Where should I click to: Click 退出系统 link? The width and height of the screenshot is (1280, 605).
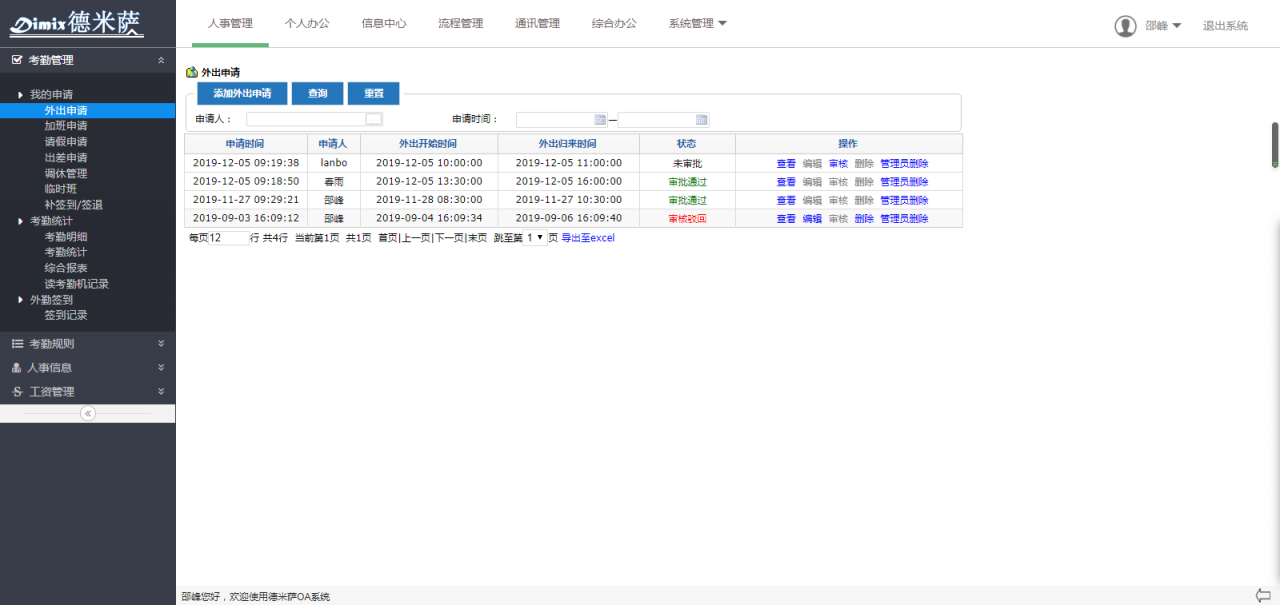pyautogui.click(x=1225, y=26)
